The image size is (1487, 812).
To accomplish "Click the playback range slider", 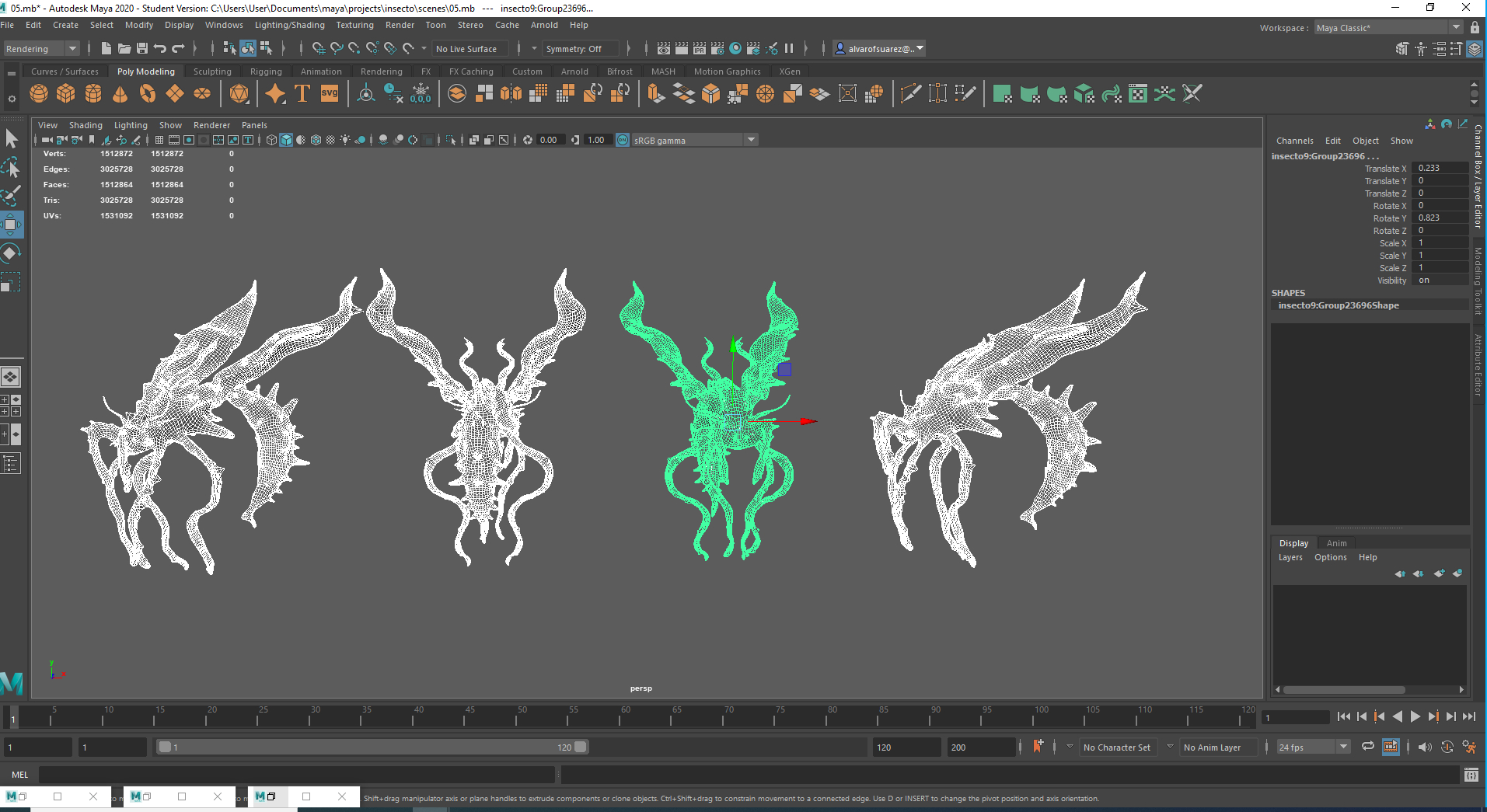I will coord(373,747).
